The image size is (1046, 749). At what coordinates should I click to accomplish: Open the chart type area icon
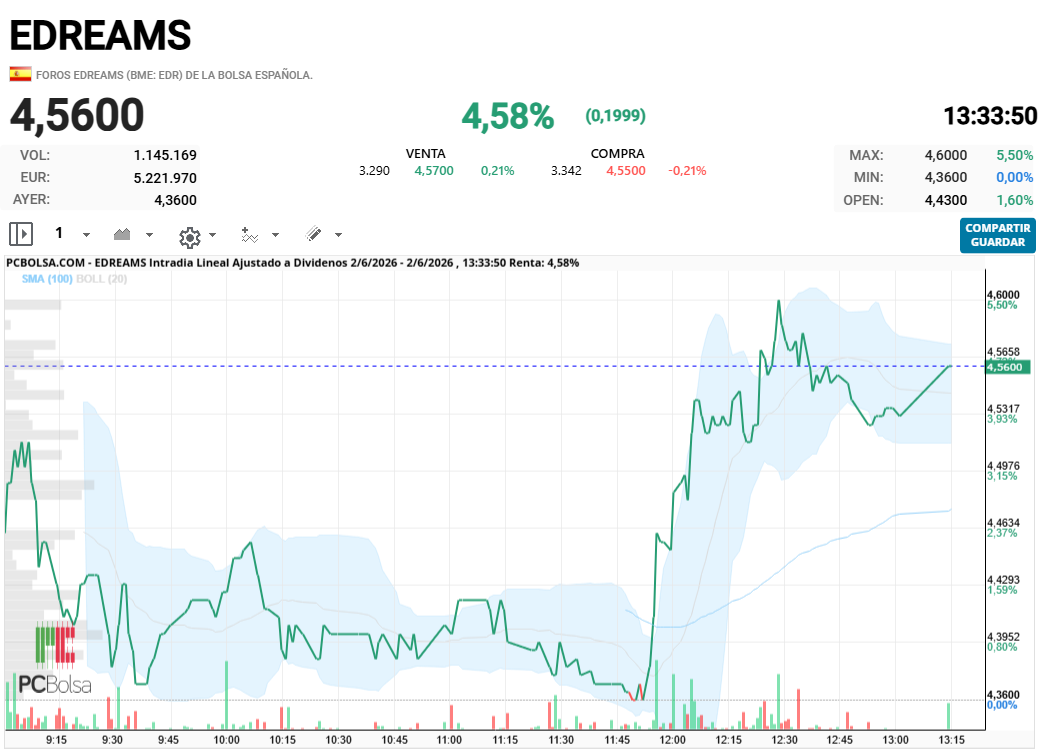tap(122, 234)
